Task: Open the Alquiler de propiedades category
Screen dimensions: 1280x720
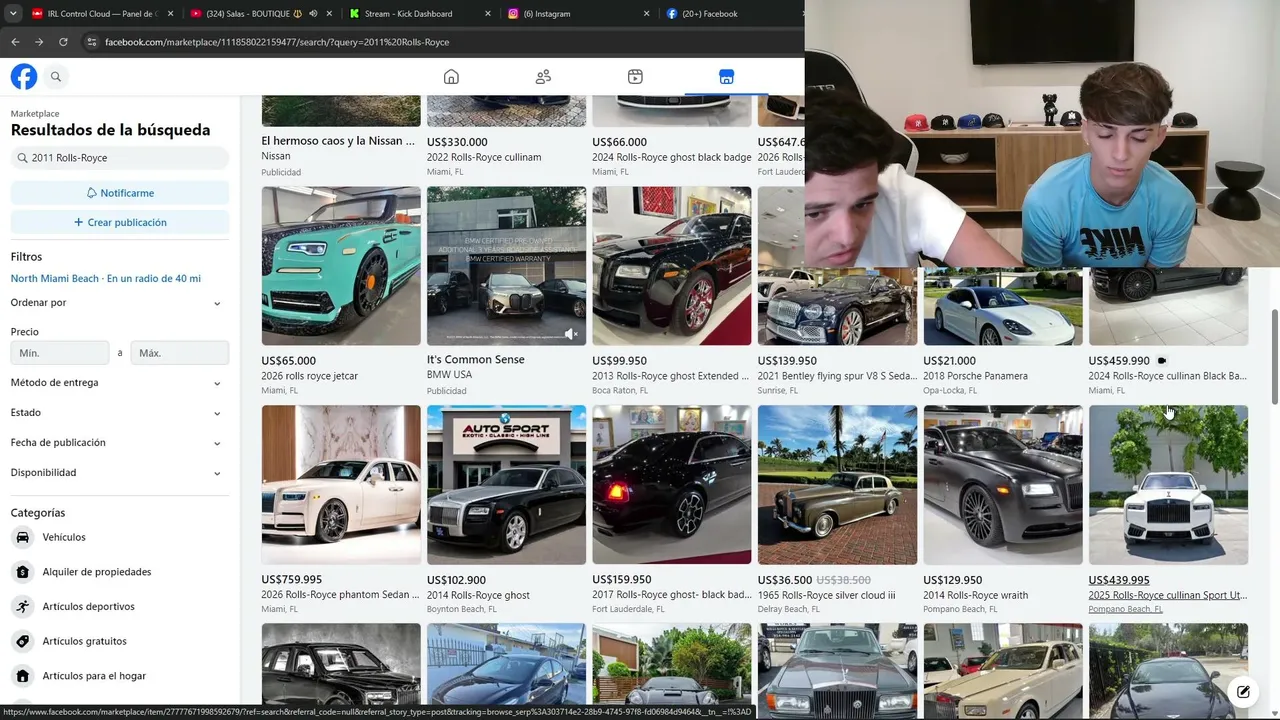Action: (x=97, y=572)
